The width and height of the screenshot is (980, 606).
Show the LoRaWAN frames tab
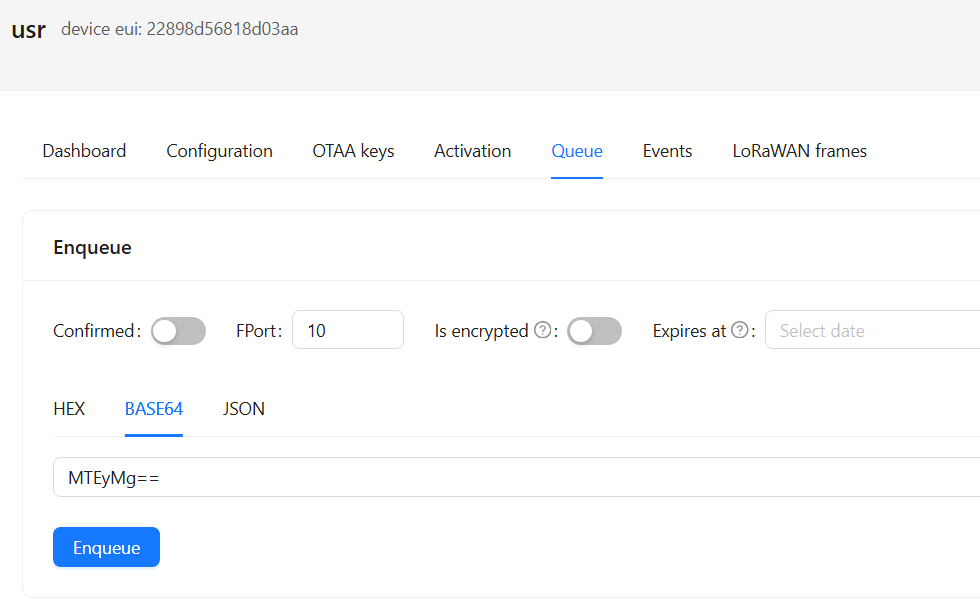[x=799, y=151]
